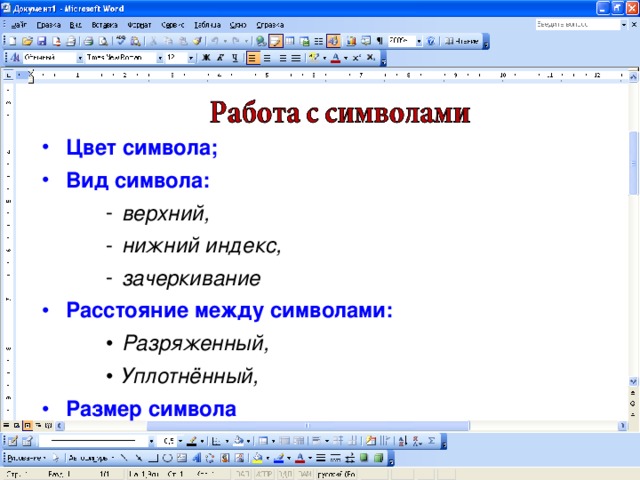Open the Insert menu

pos(104,25)
